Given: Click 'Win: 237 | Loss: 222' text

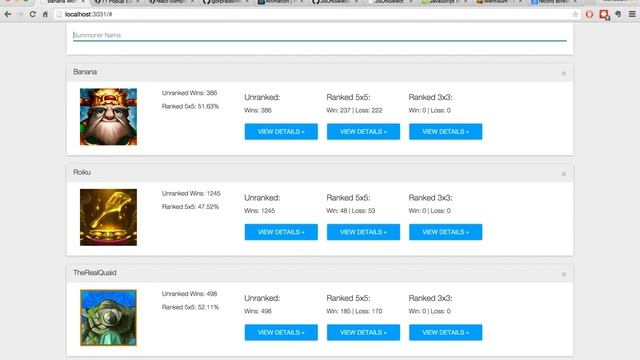Looking at the screenshot, I should [354, 110].
